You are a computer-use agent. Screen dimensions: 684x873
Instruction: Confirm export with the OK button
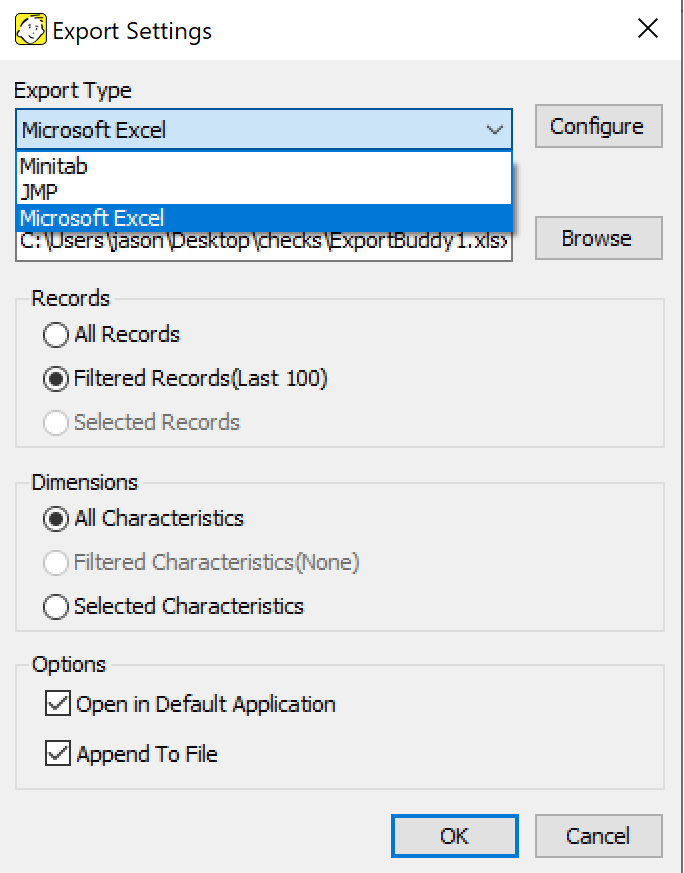(455, 836)
